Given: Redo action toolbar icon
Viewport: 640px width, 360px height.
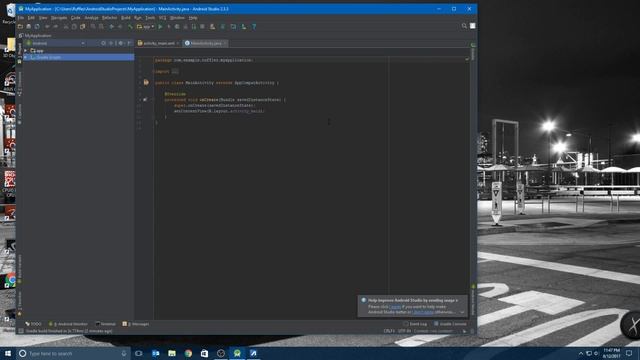Looking at the screenshot, I should pyautogui.click(x=56, y=27).
